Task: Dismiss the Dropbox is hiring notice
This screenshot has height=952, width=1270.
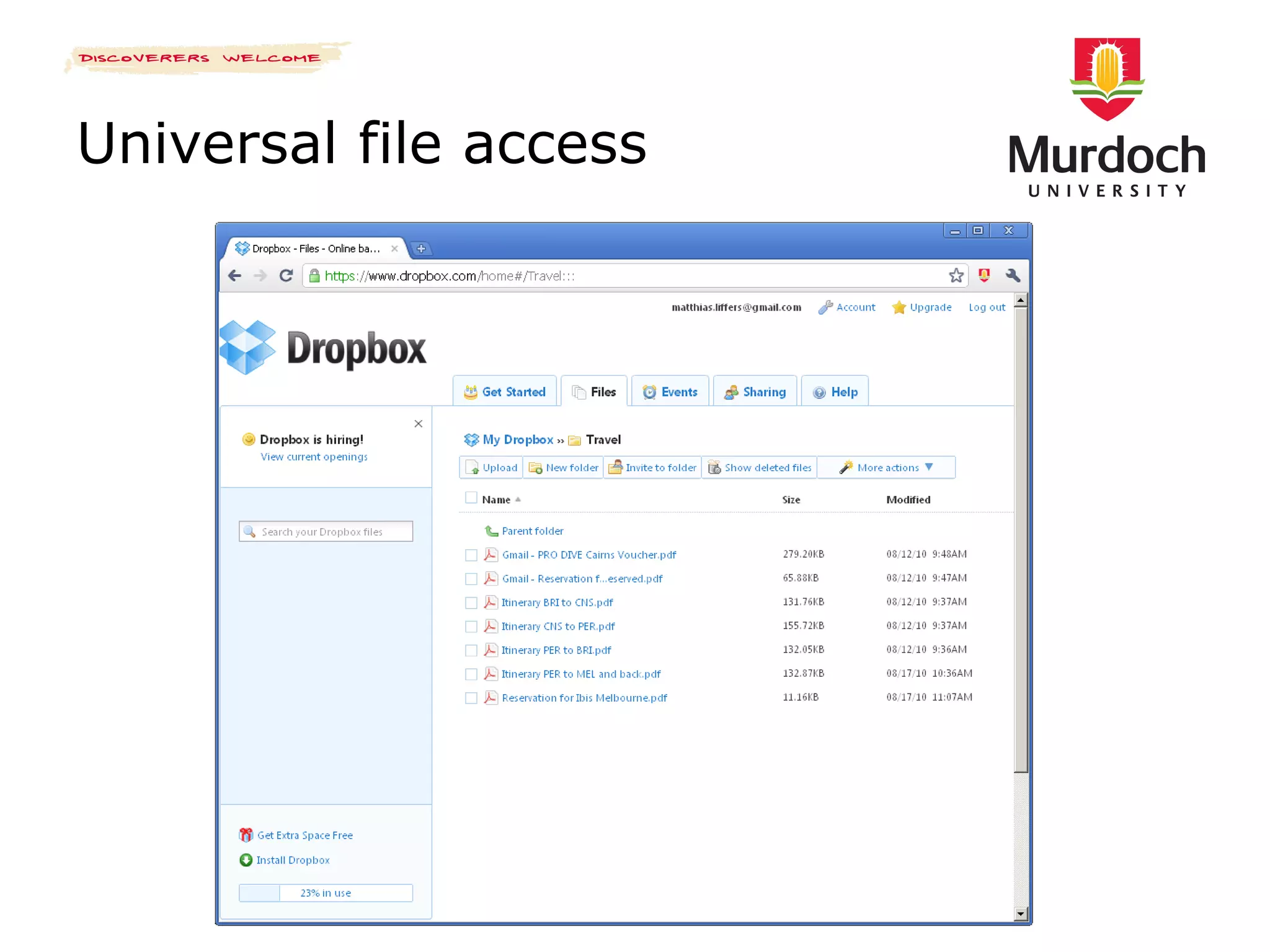Action: [x=419, y=423]
